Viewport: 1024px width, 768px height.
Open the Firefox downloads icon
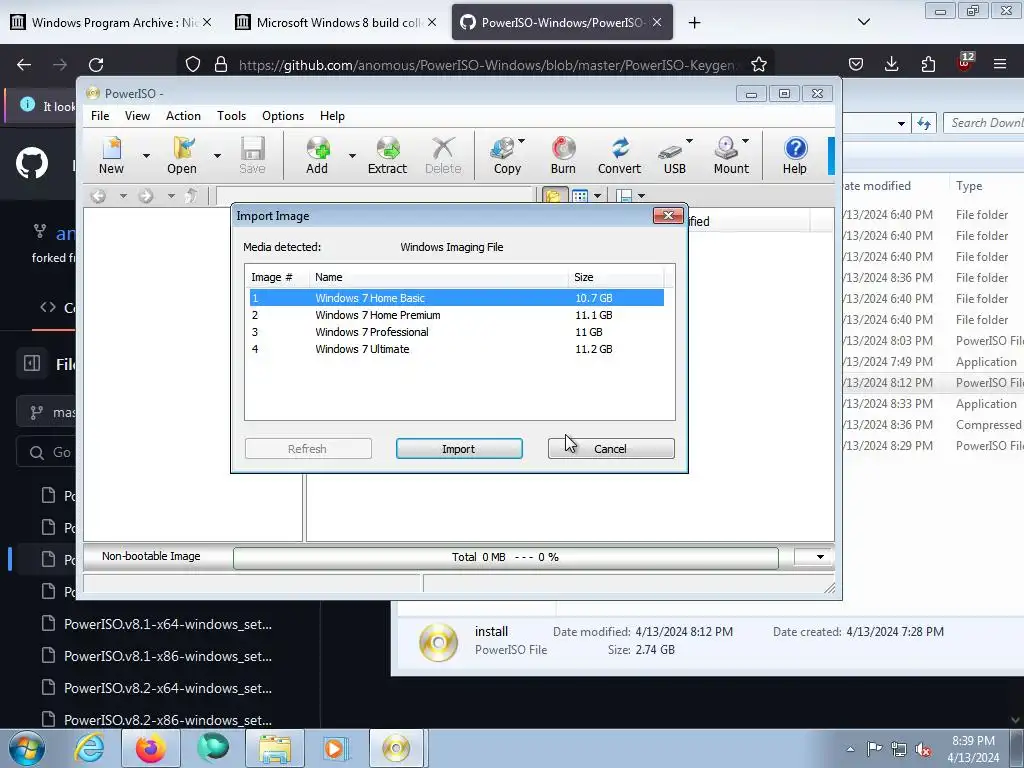click(x=891, y=64)
